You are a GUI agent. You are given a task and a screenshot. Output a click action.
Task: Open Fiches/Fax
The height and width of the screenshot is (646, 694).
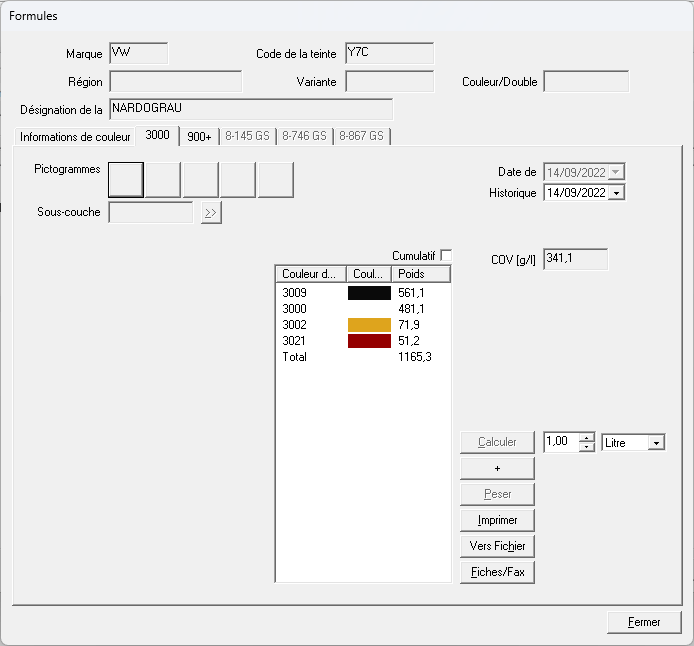[x=497, y=572]
